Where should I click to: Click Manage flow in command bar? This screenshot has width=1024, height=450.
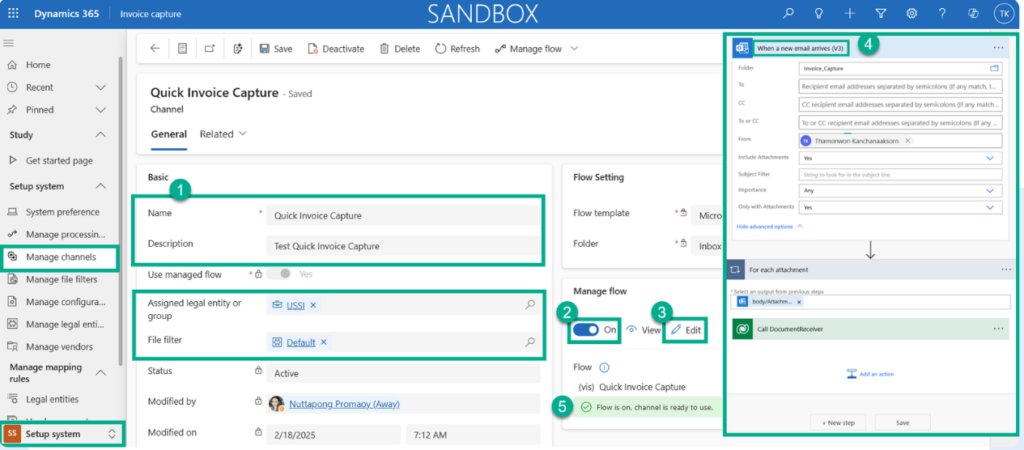tap(528, 48)
